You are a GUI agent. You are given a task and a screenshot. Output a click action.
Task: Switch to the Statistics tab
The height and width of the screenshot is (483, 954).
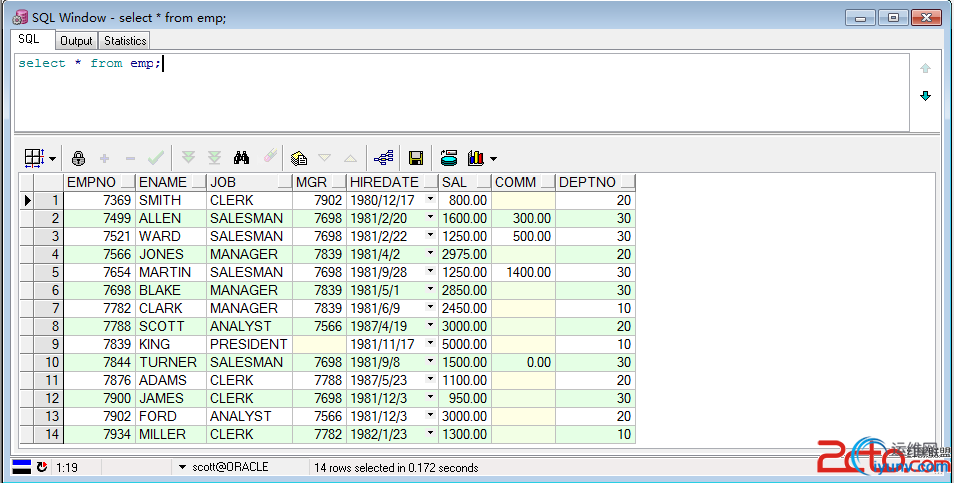(125, 41)
